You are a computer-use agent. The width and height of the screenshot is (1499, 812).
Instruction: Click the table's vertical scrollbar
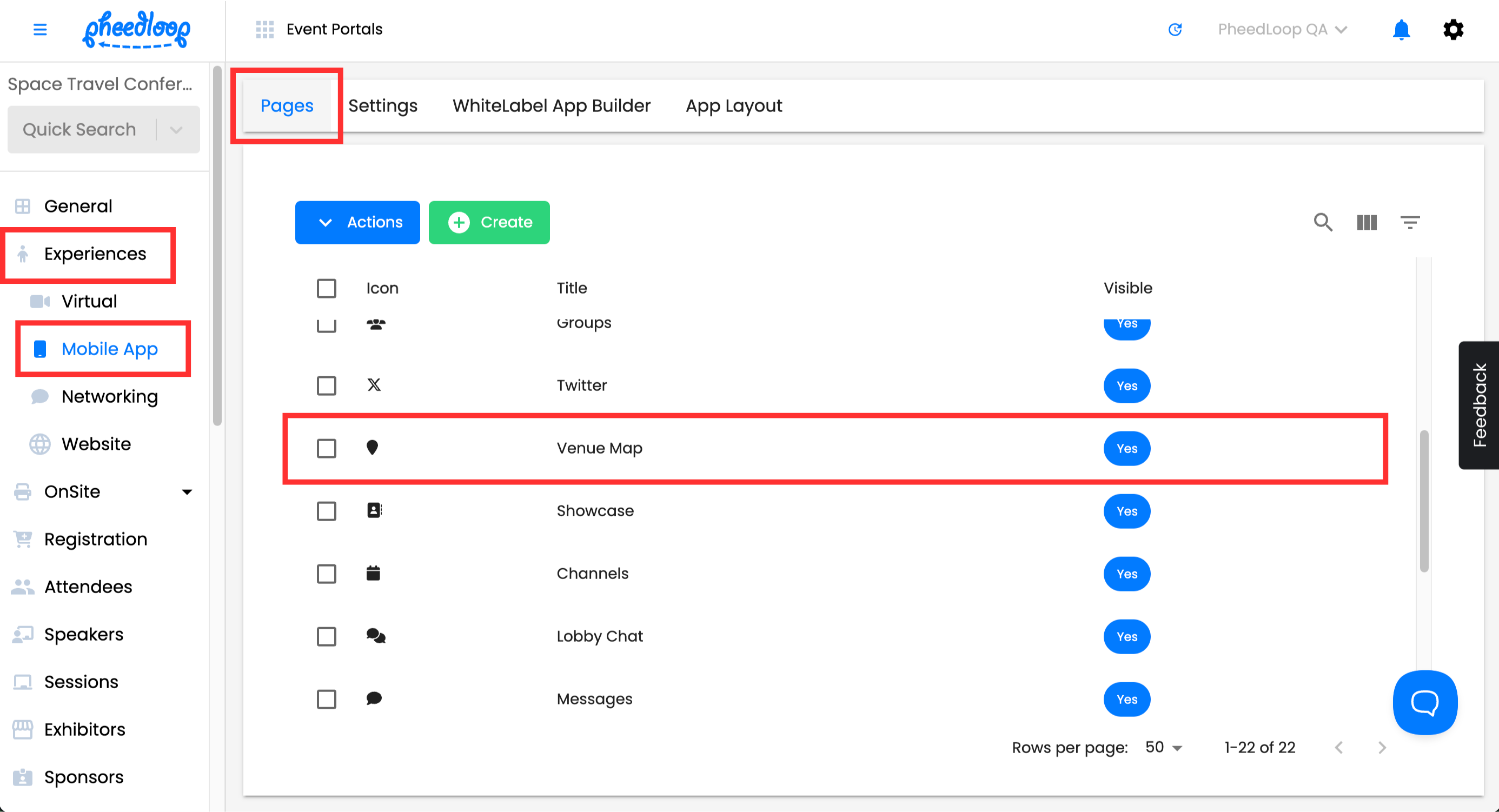(1423, 500)
